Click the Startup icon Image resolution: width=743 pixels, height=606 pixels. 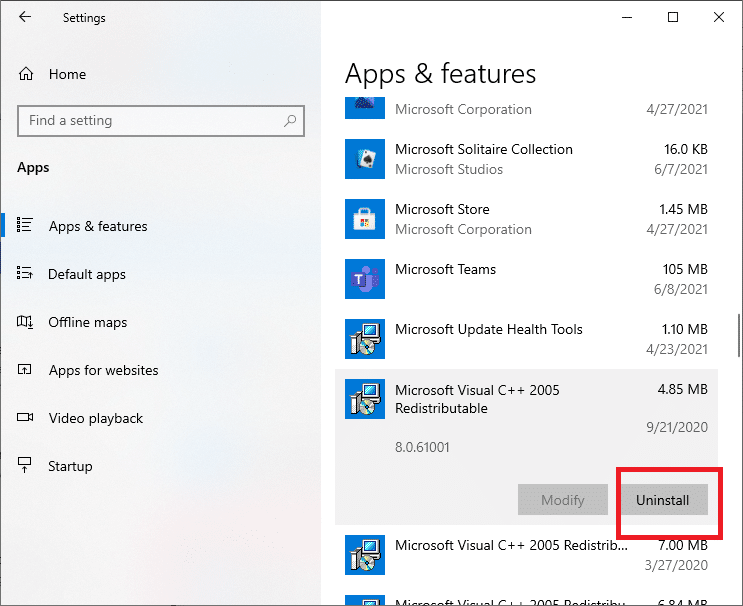click(x=25, y=465)
